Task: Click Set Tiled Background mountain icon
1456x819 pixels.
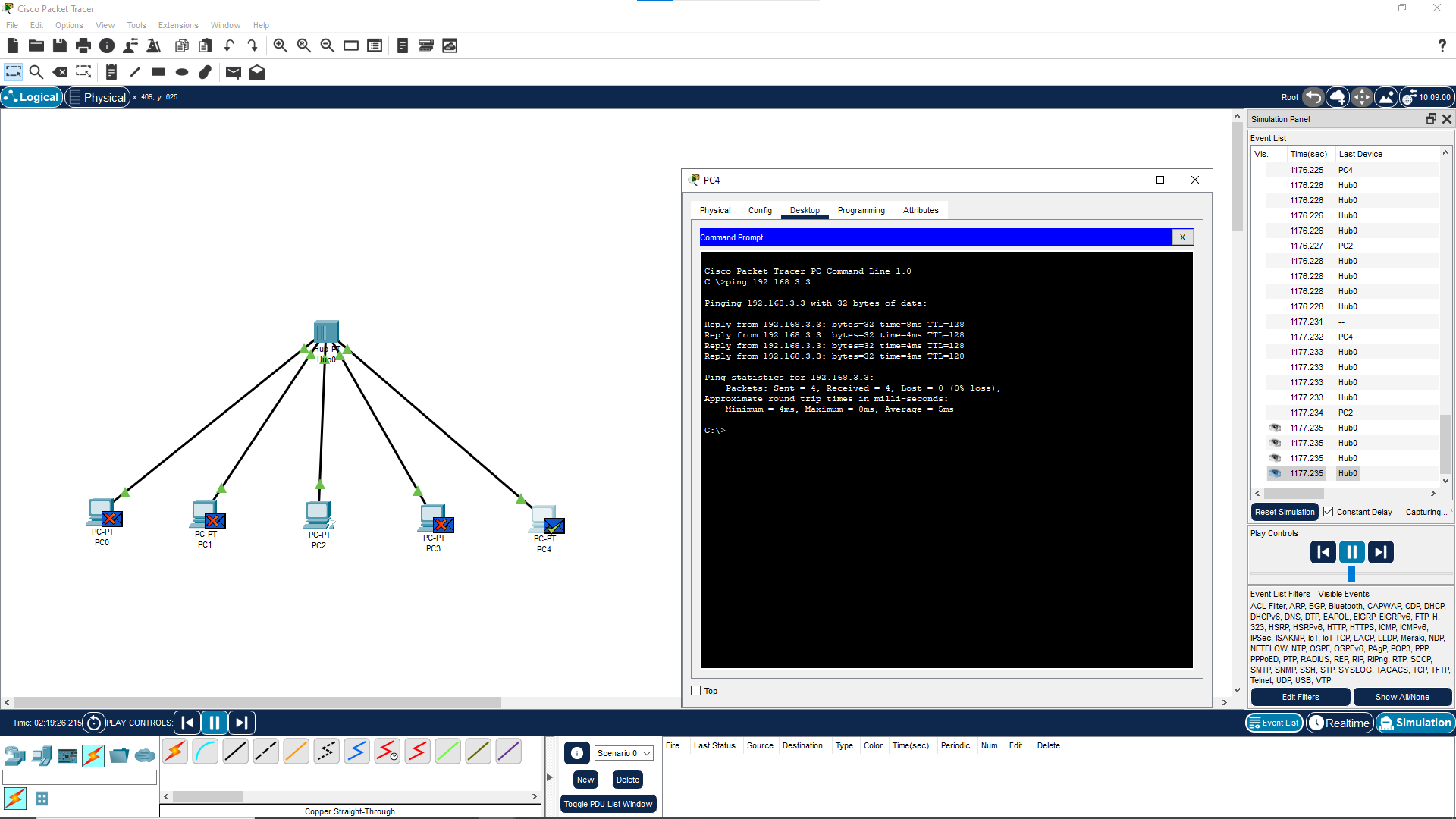Action: coord(1386,97)
